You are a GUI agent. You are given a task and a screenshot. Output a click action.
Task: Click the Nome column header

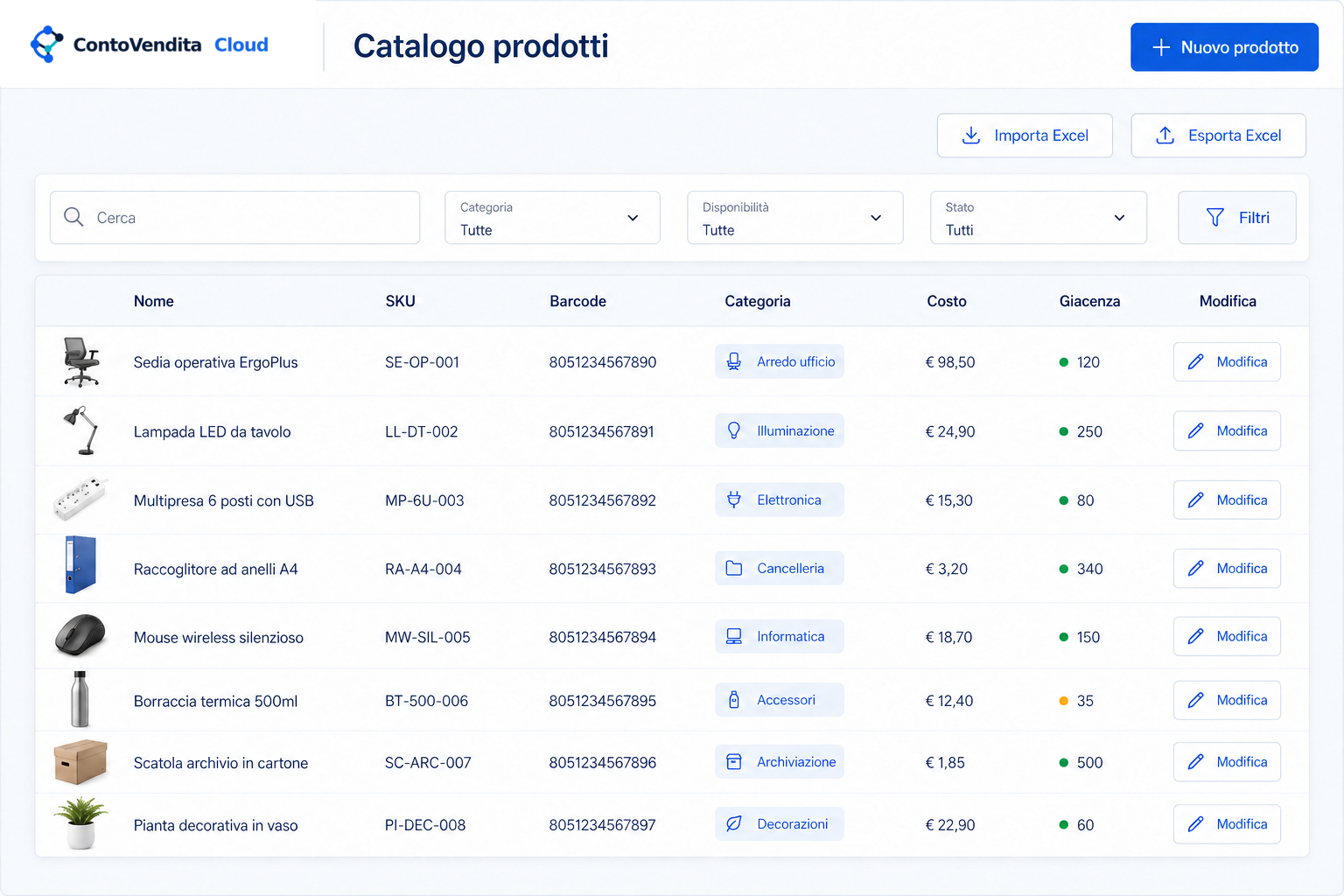[154, 301]
